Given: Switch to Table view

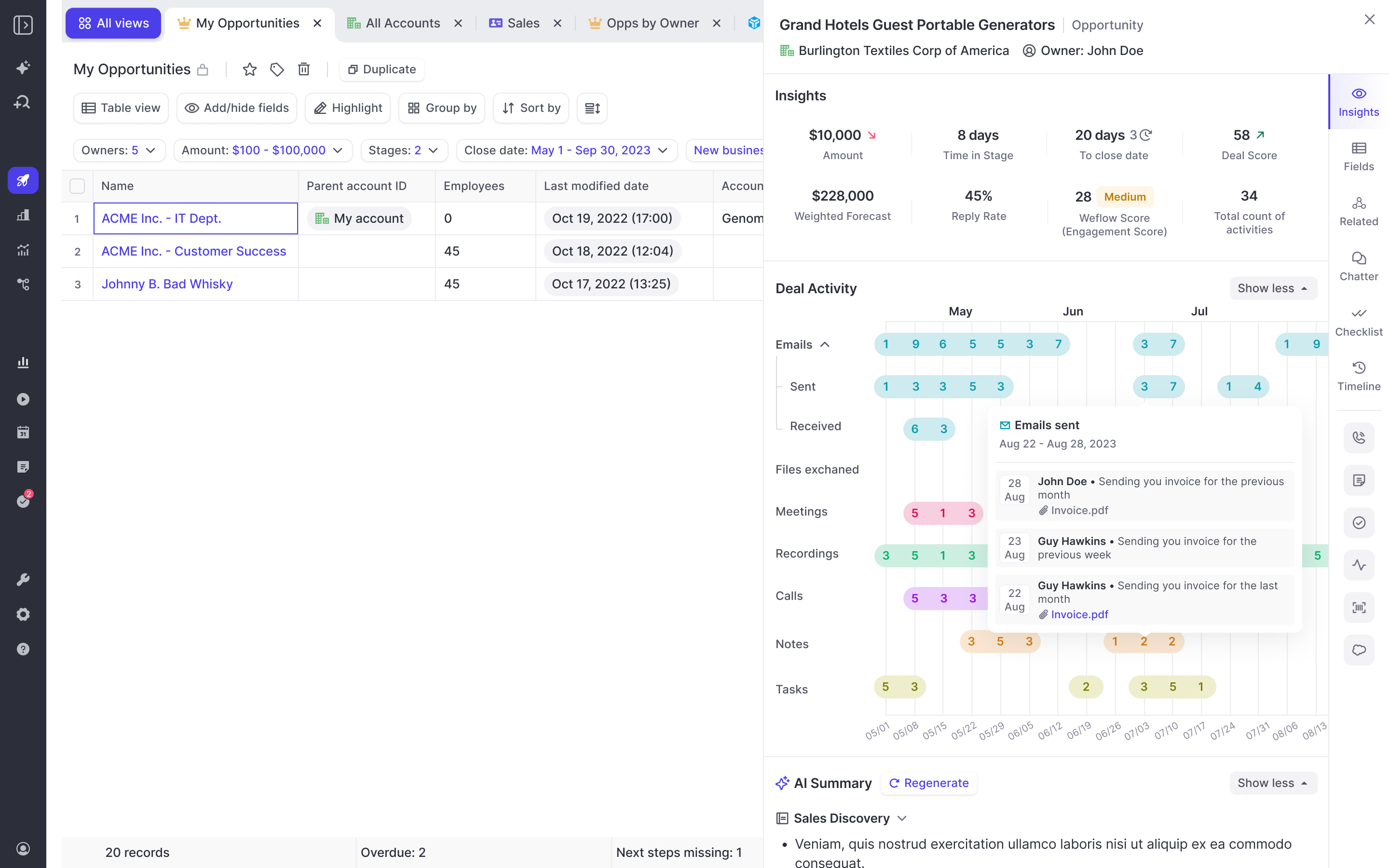Looking at the screenshot, I should 121,108.
